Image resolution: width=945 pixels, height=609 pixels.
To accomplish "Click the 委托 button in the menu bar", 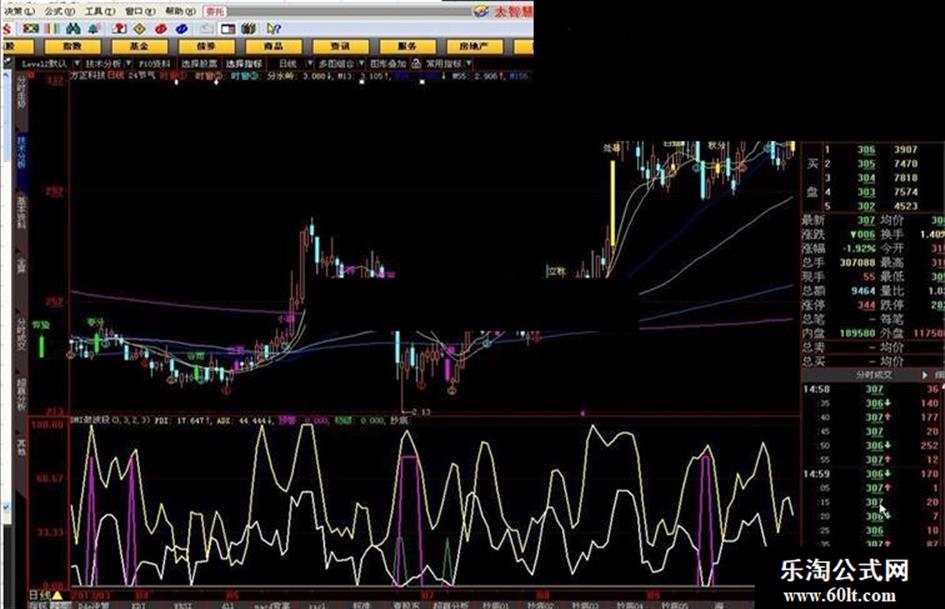I will pos(215,11).
